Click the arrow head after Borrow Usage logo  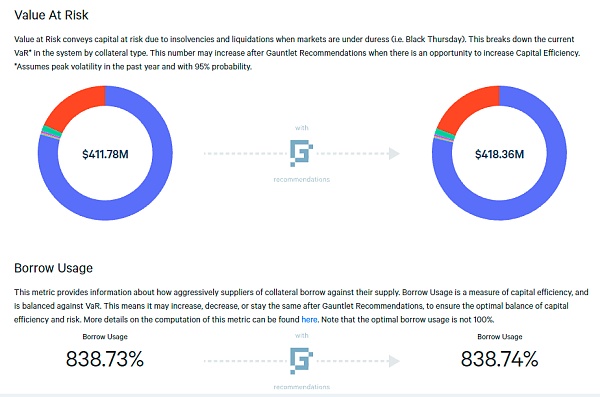pyautogui.click(x=394, y=361)
